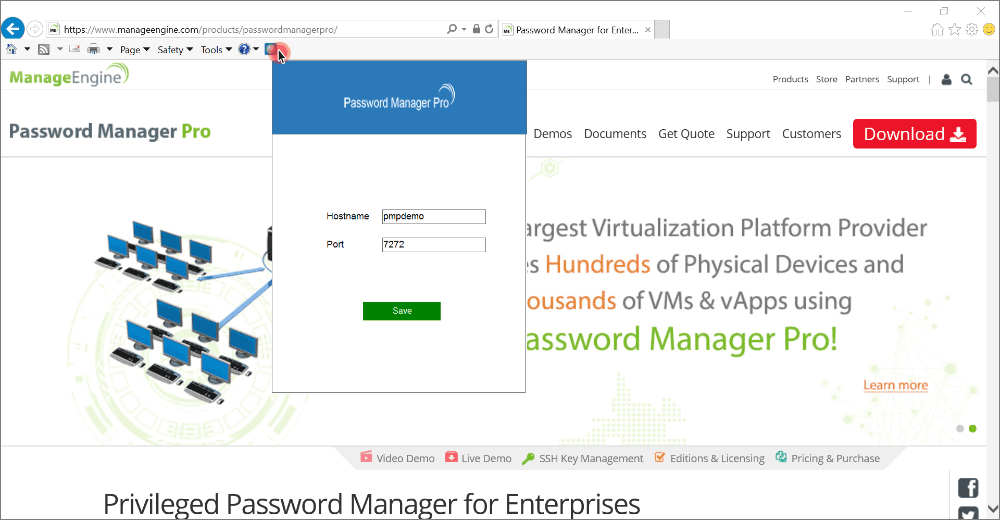Open the Documents navigation menu item
The image size is (1000, 520).
(615, 134)
